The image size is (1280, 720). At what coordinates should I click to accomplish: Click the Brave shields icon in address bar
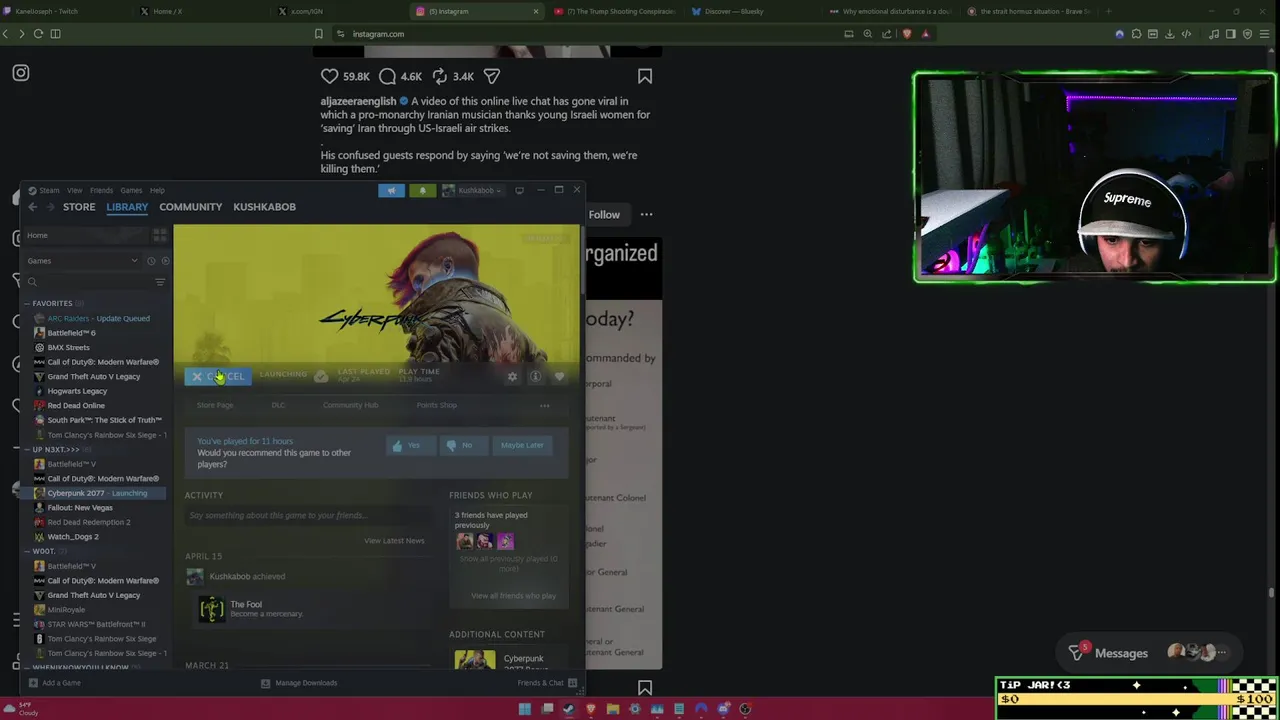[907, 34]
